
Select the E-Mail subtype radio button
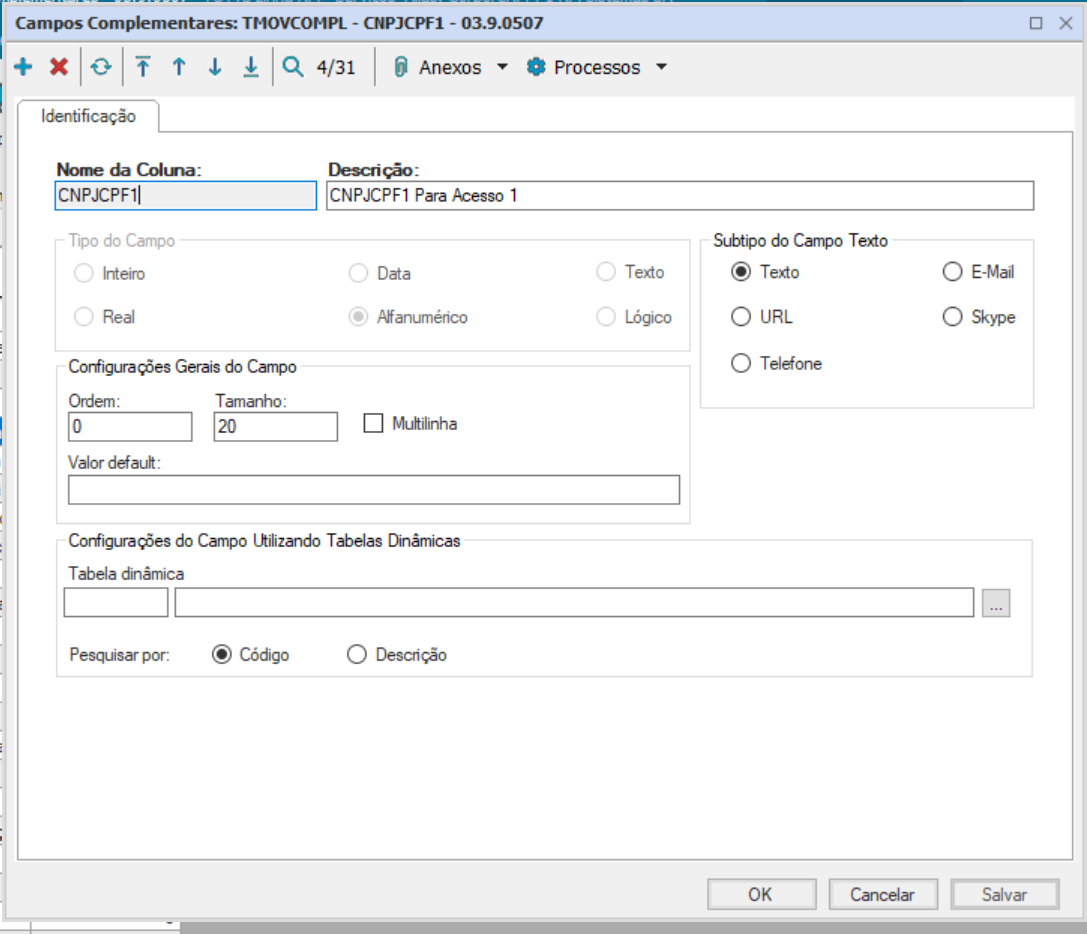952,272
